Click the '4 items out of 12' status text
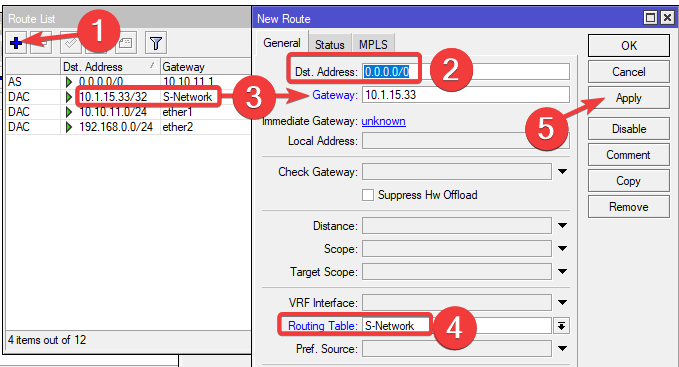Viewport: 679px width, 367px height. [x=47, y=340]
